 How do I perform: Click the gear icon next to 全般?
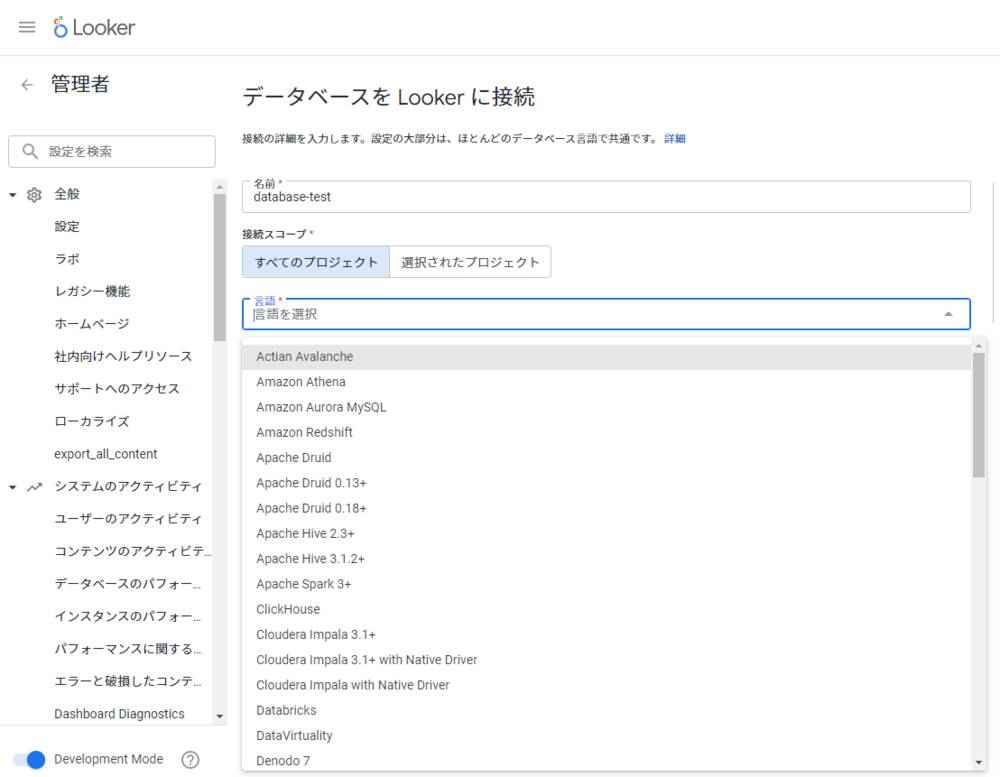pos(34,194)
